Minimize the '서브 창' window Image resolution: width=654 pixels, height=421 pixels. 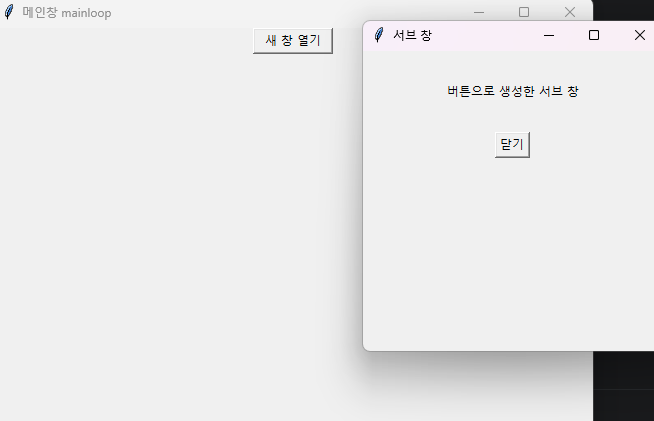[549, 35]
